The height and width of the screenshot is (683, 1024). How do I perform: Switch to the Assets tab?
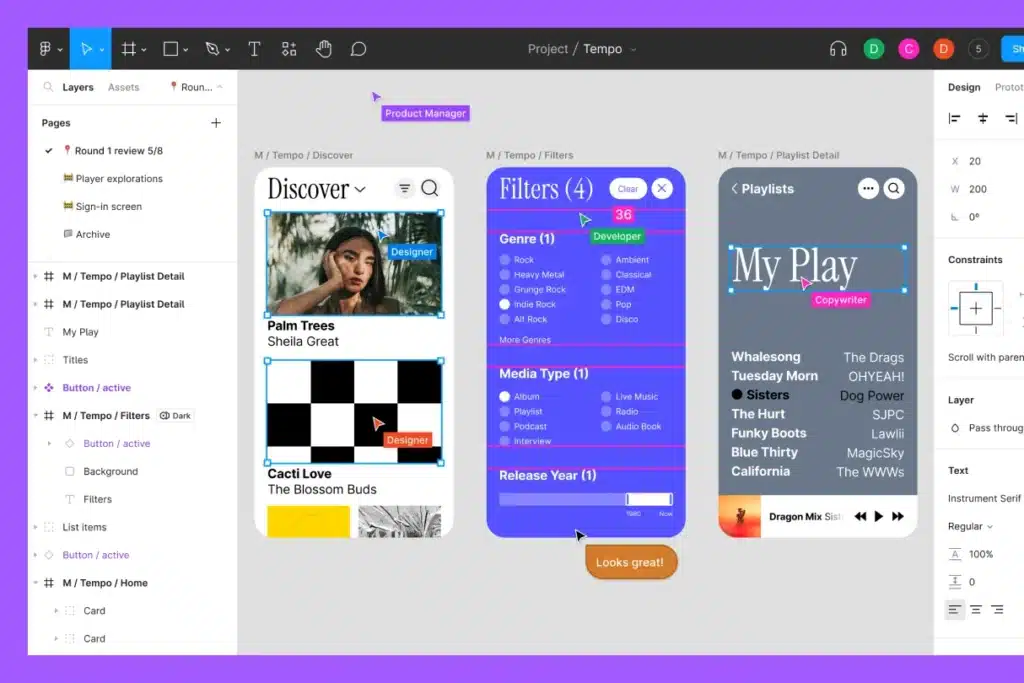click(x=123, y=87)
